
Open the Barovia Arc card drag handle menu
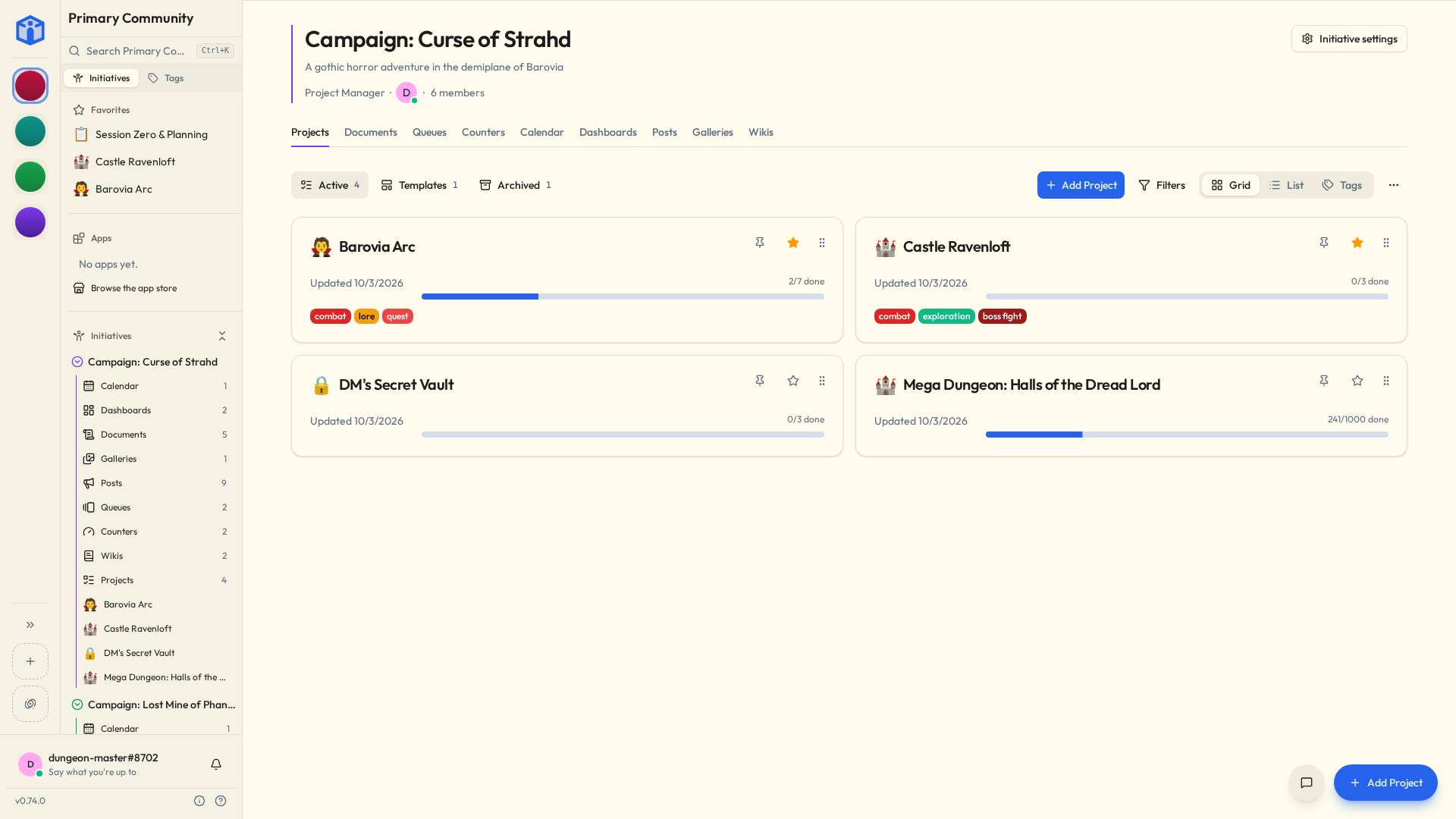click(x=822, y=243)
